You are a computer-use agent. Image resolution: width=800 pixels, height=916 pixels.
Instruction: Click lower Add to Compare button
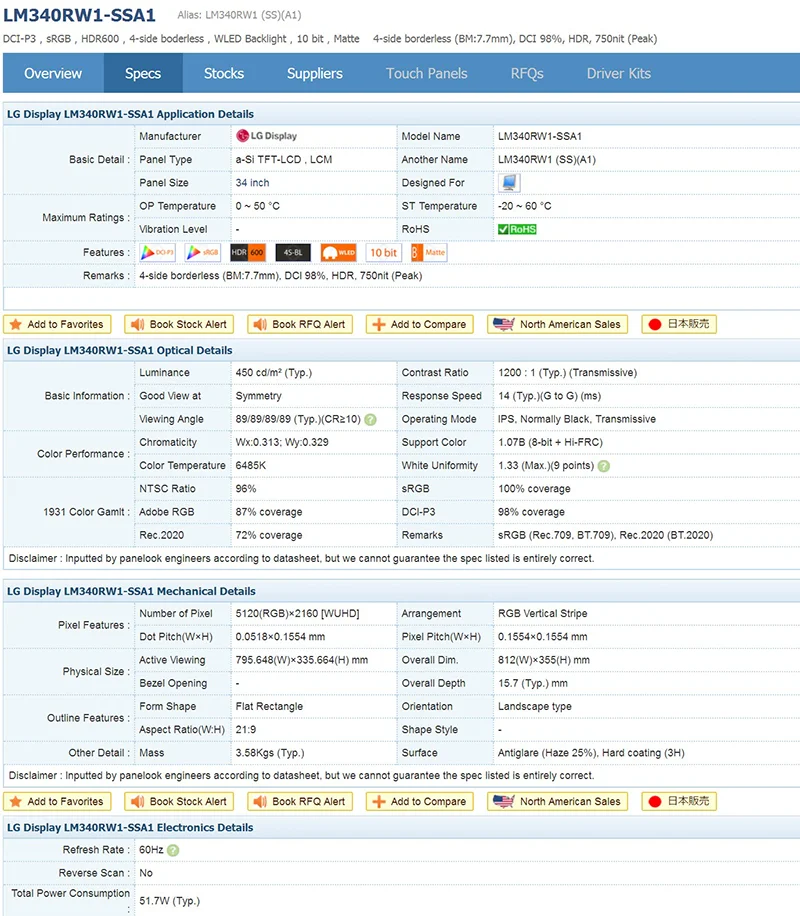pos(420,802)
